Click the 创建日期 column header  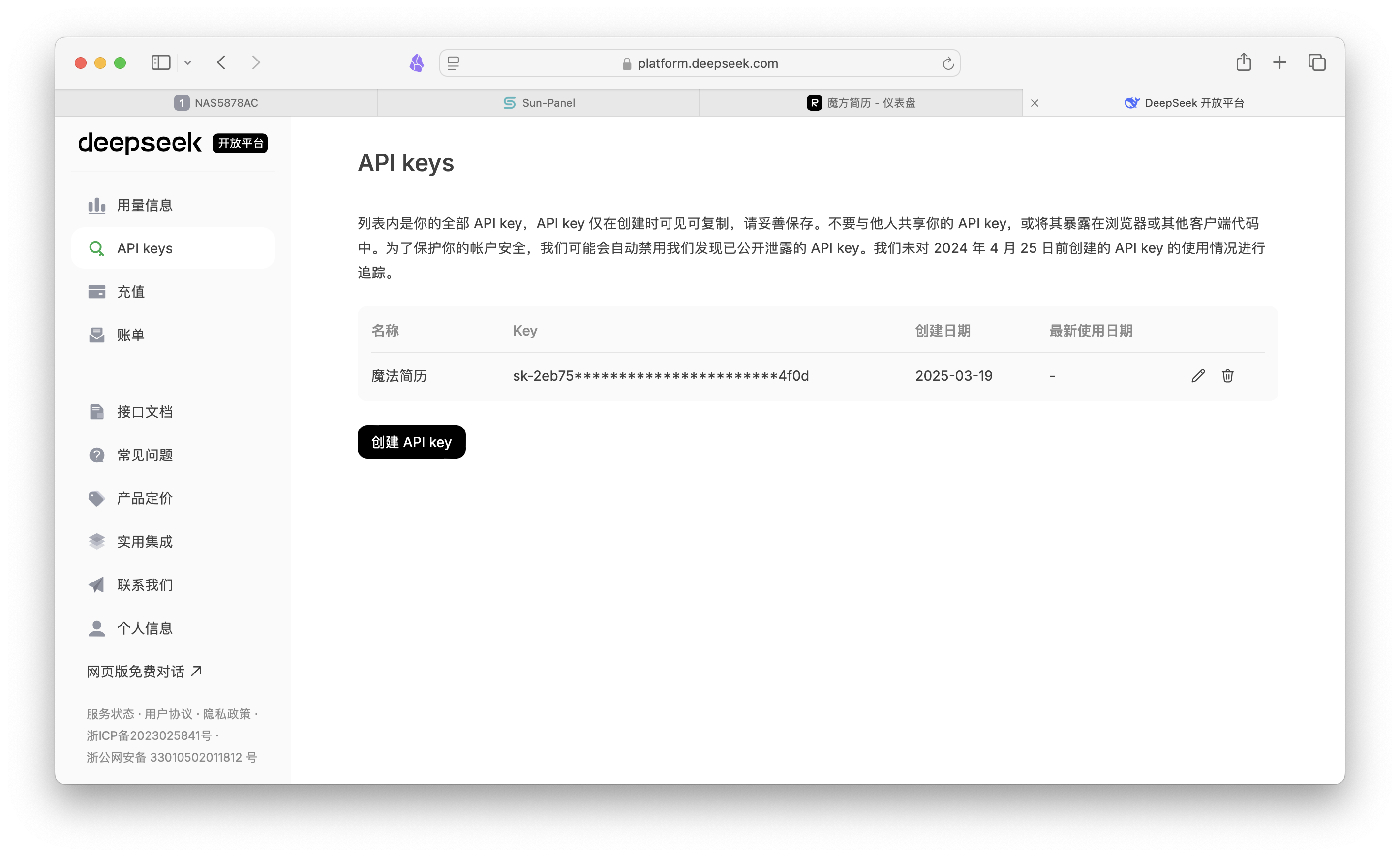(x=943, y=331)
